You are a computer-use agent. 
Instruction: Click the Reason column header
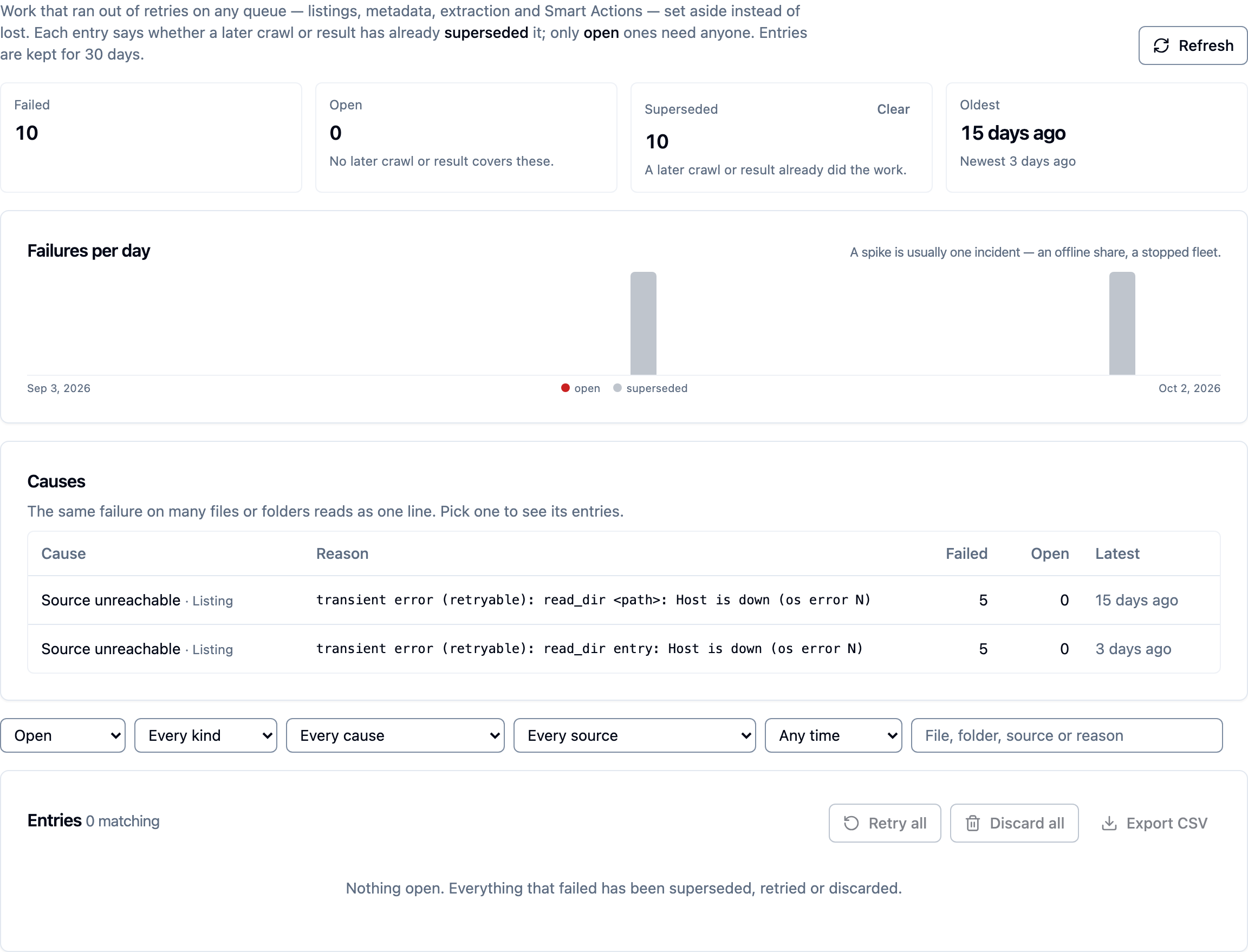coord(342,553)
